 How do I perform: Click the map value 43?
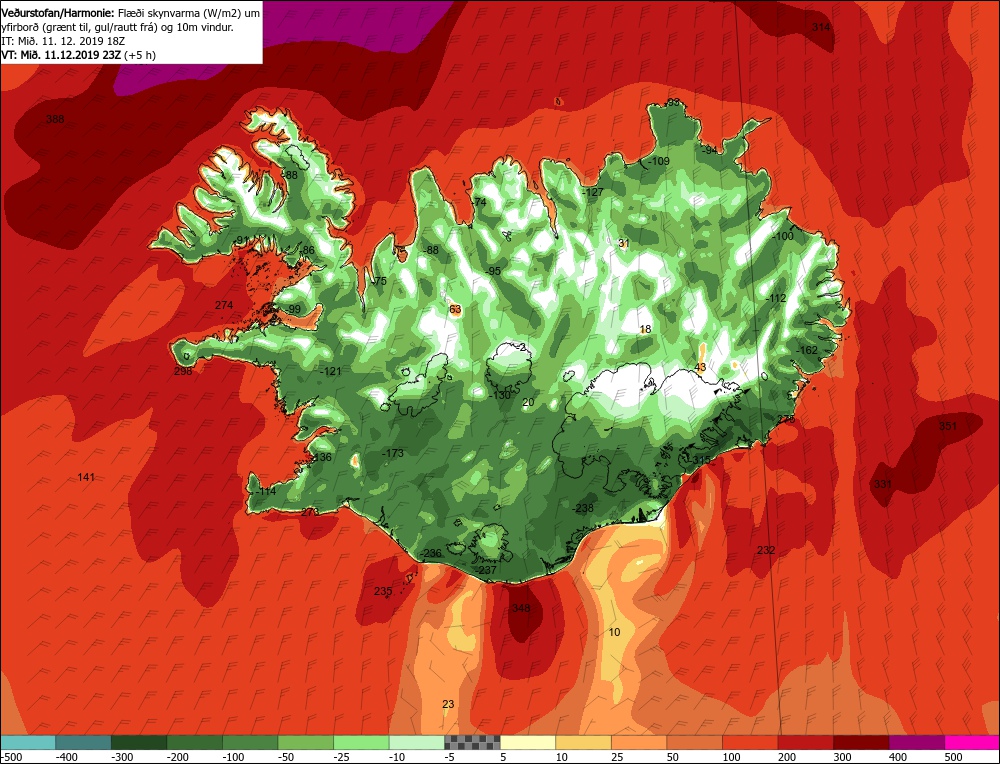click(700, 367)
